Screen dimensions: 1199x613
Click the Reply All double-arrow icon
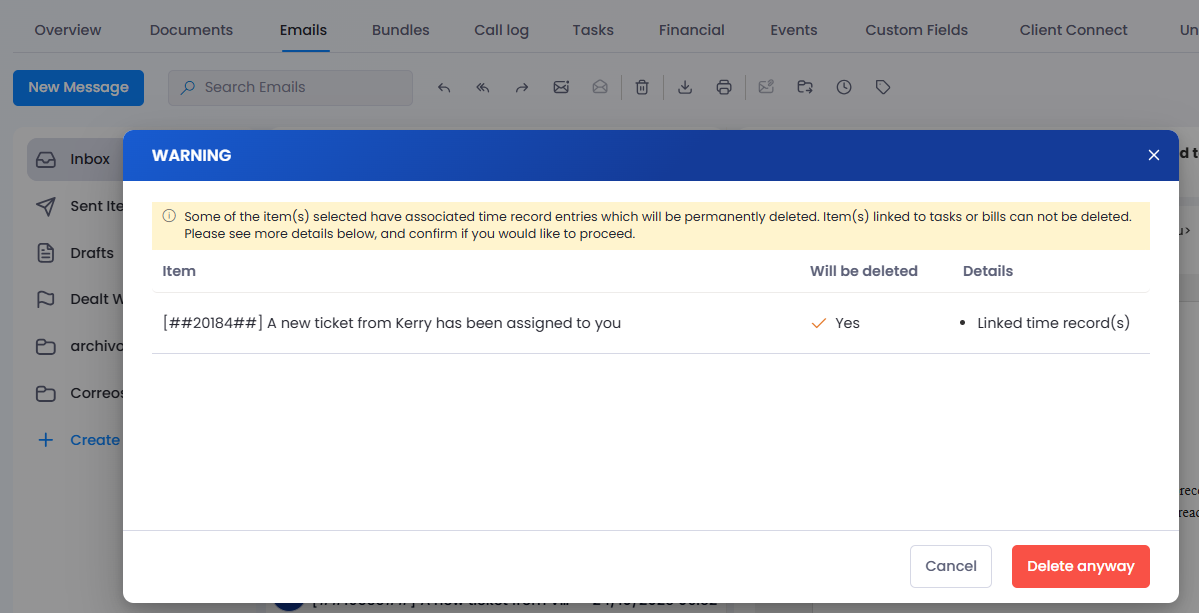tap(483, 88)
